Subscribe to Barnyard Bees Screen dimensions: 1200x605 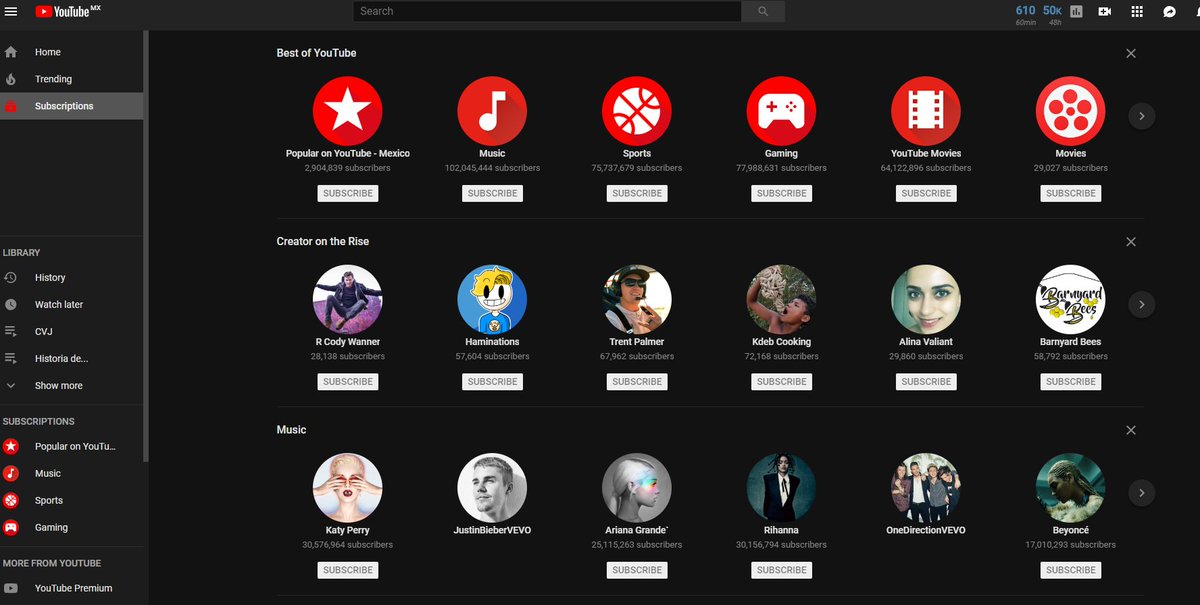point(1070,381)
